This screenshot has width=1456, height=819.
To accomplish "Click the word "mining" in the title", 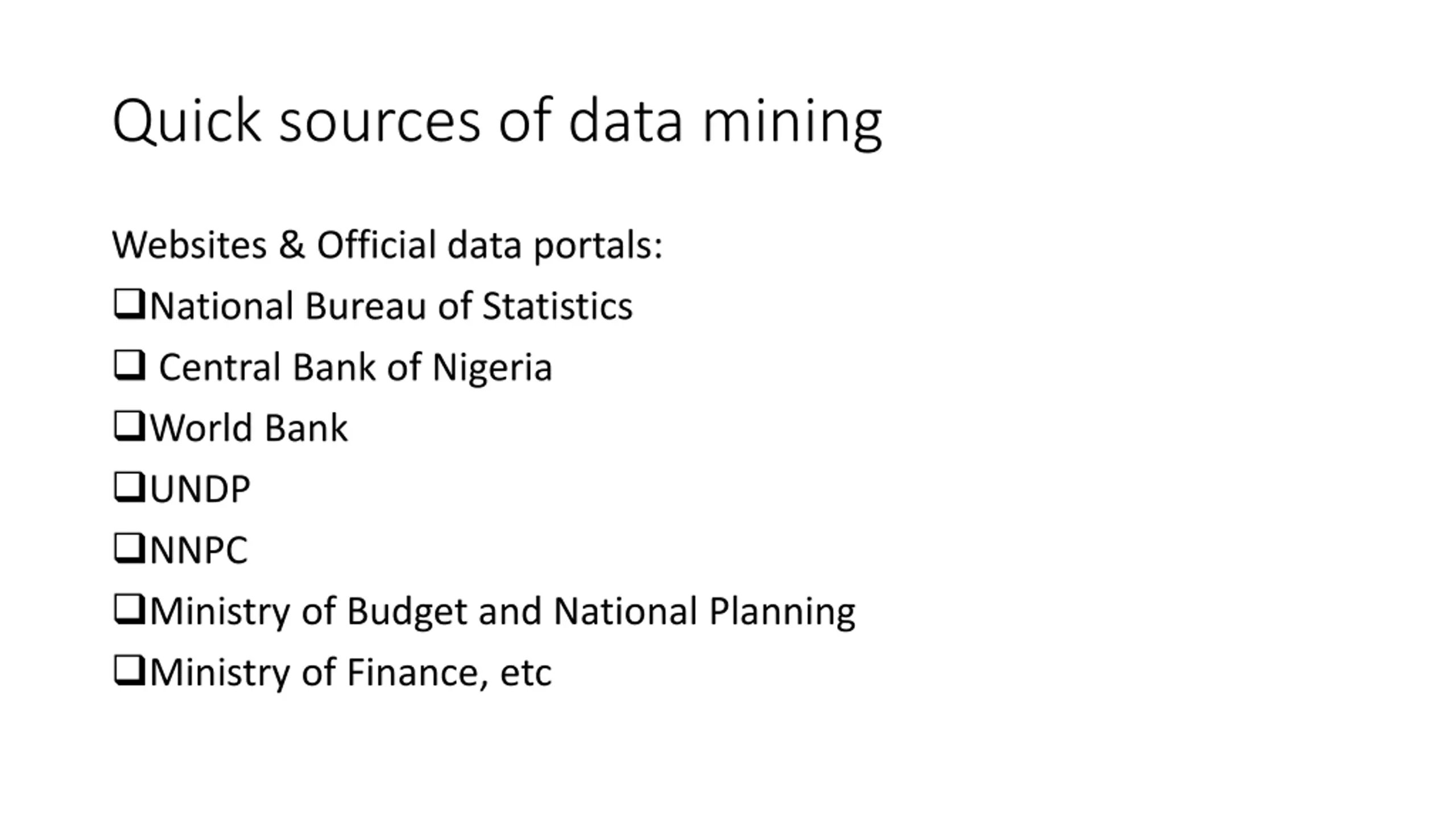I will (792, 122).
